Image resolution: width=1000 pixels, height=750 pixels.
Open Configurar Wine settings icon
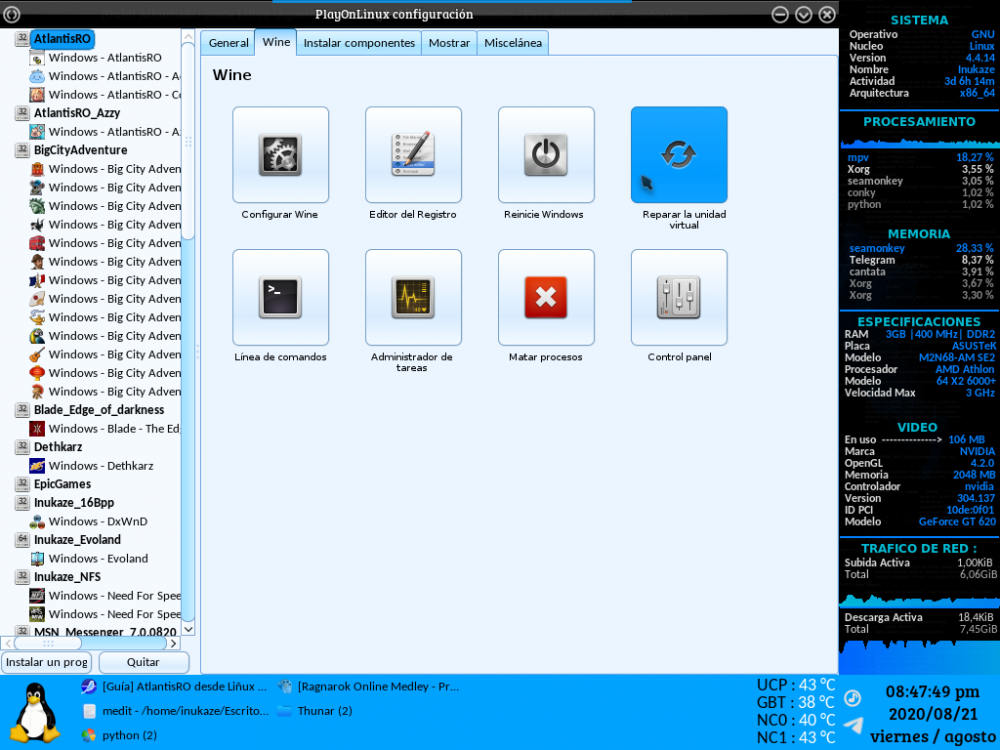coord(280,155)
